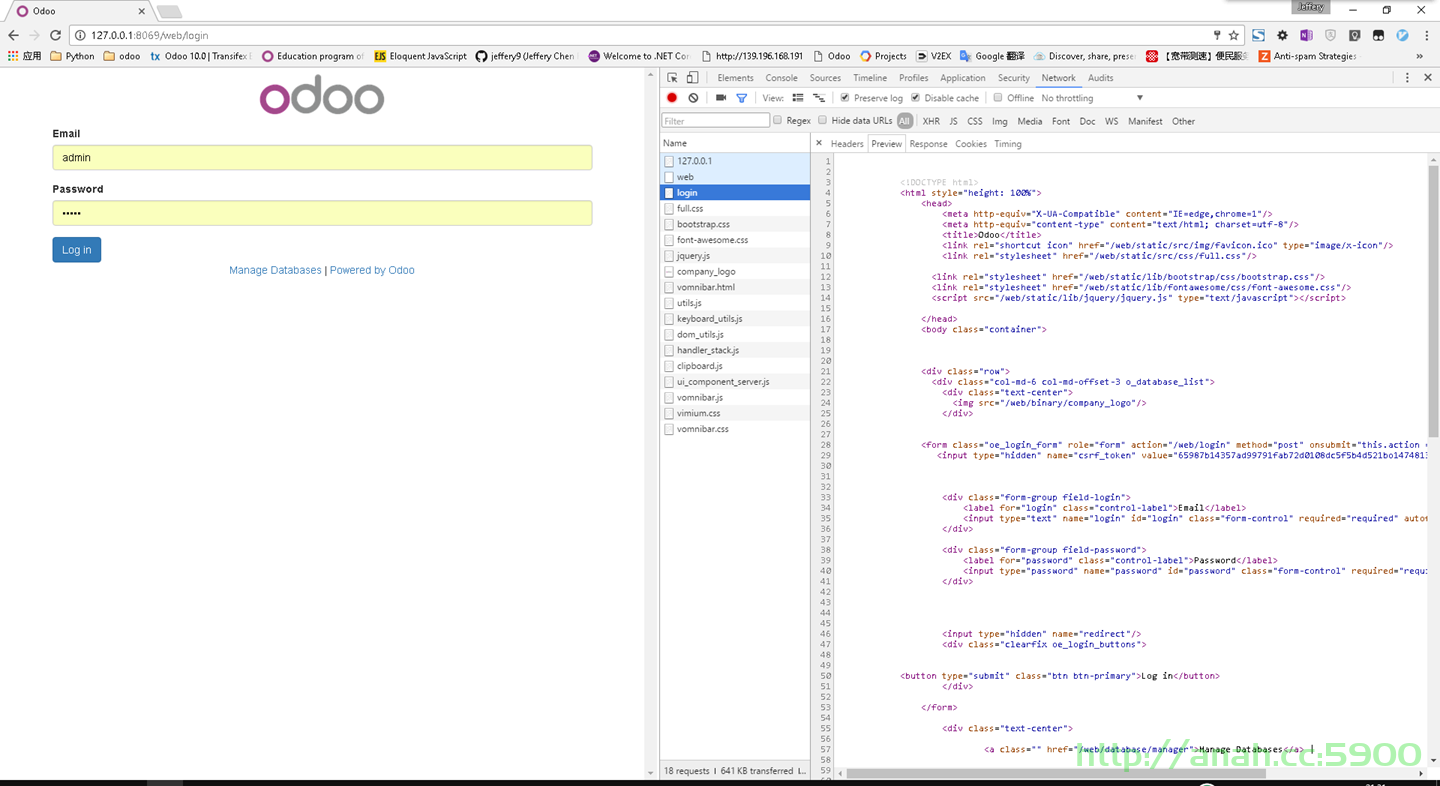Click the saved password key icon
1440x786 pixels.
pos(1217,35)
